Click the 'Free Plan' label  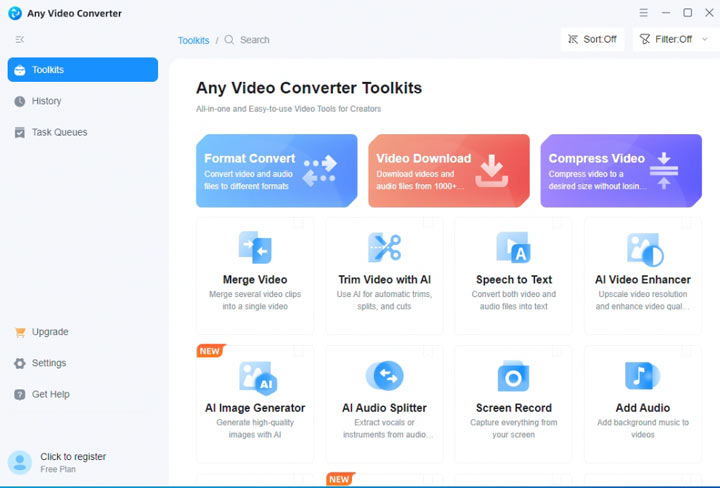click(58, 470)
